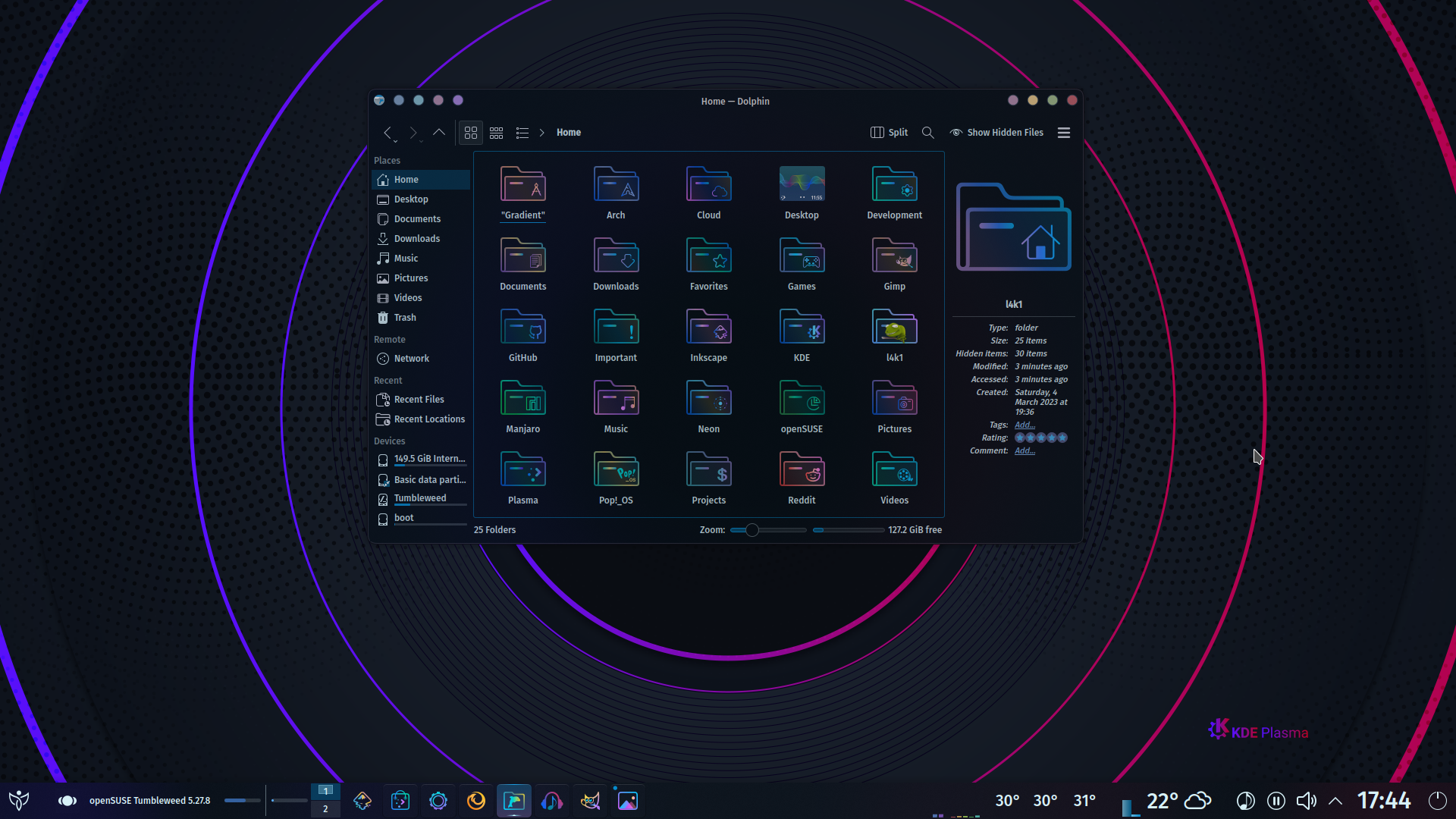Viewport: 1456px width, 819px height.
Task: Select the "Gradient" folder icon
Action: [523, 184]
